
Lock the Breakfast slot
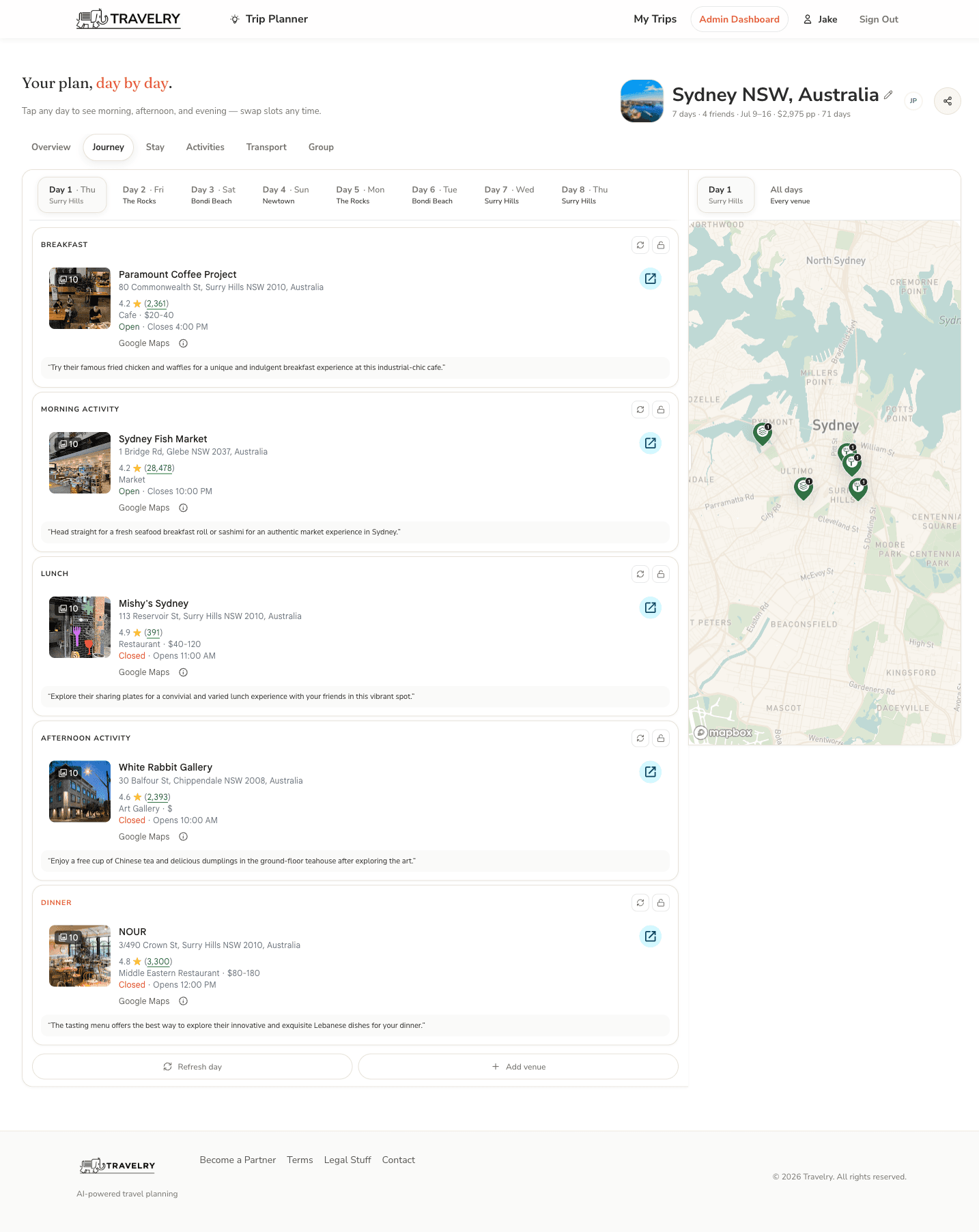pos(661,245)
